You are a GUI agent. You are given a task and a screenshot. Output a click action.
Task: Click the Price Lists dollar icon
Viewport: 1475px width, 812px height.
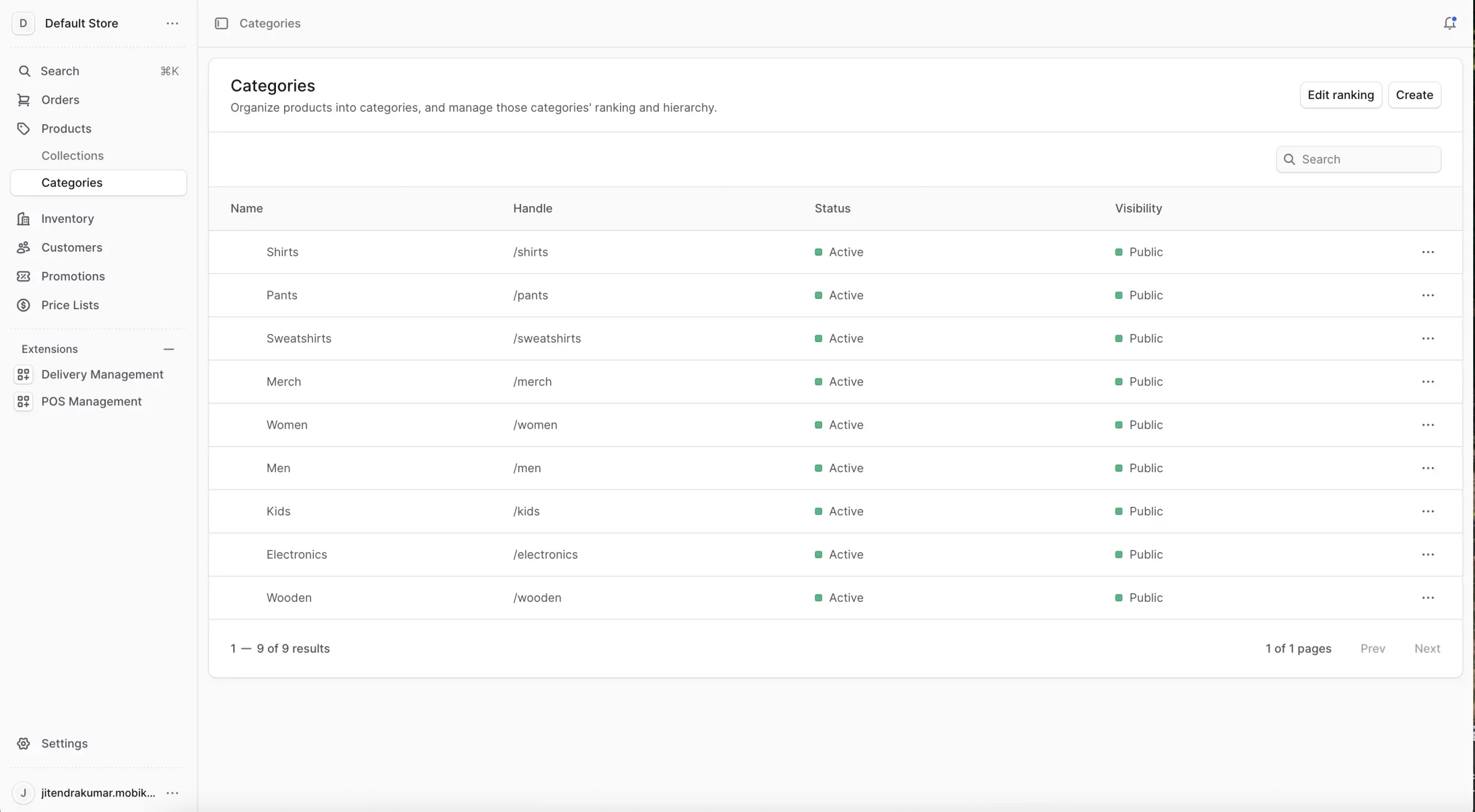point(24,305)
